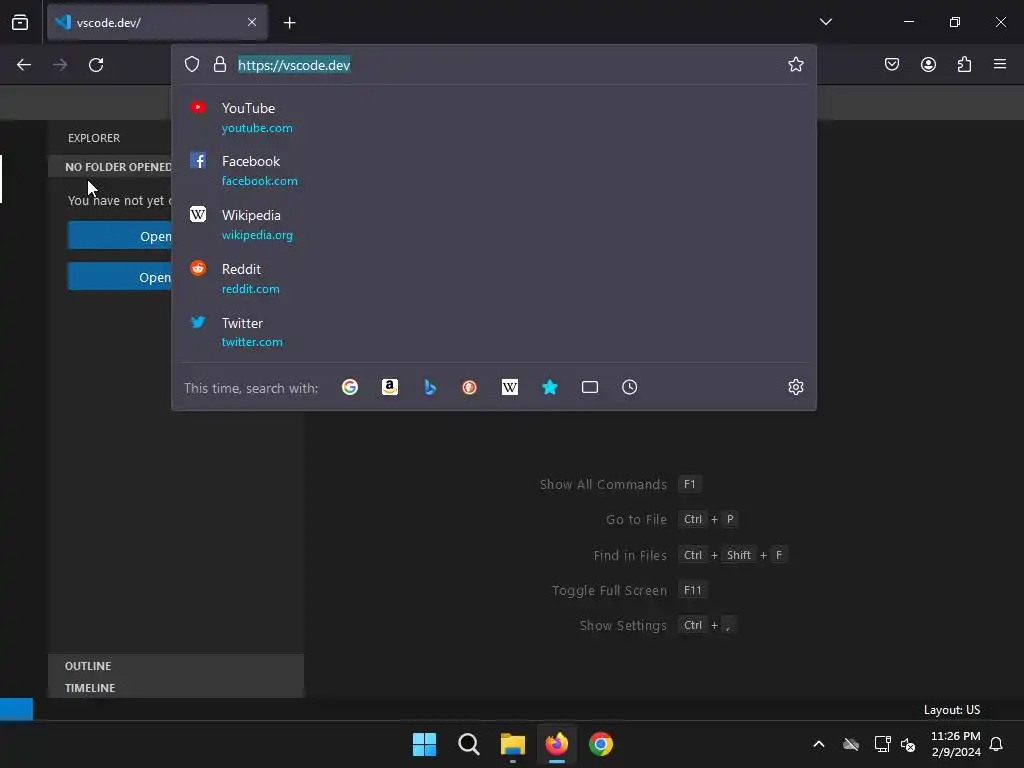The image size is (1024, 768).
Task: Go back one page
Action: click(24, 65)
